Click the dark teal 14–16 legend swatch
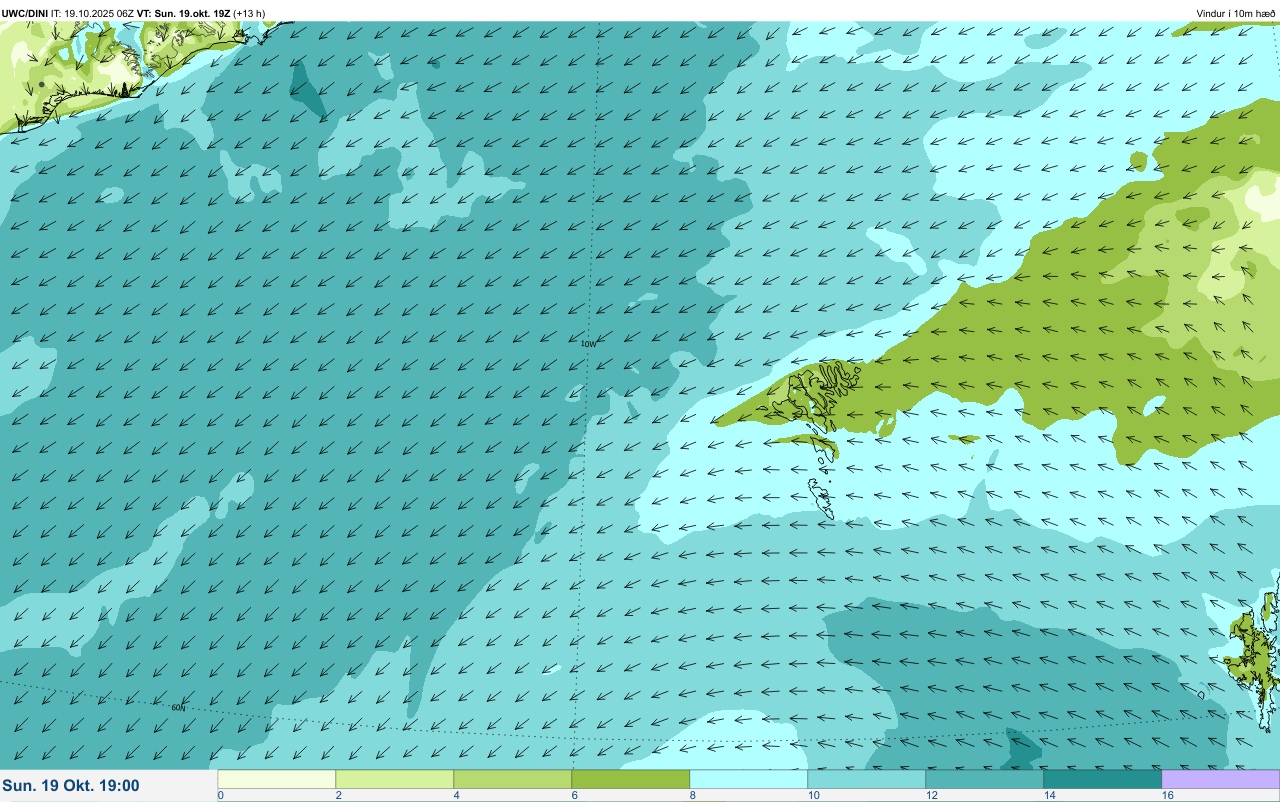This screenshot has width=1280, height=802. (1103, 779)
